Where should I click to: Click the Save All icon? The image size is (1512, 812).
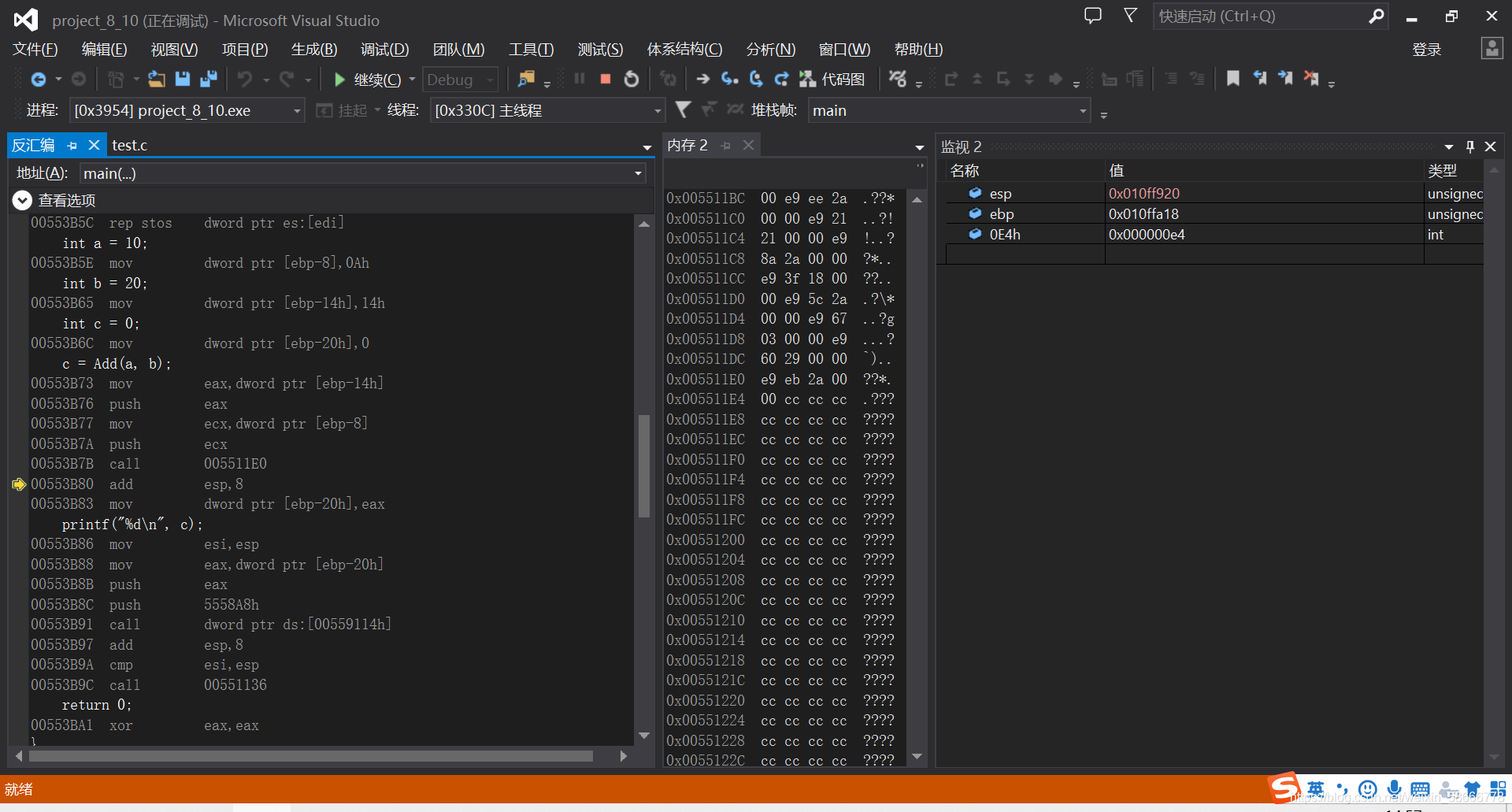pos(209,80)
